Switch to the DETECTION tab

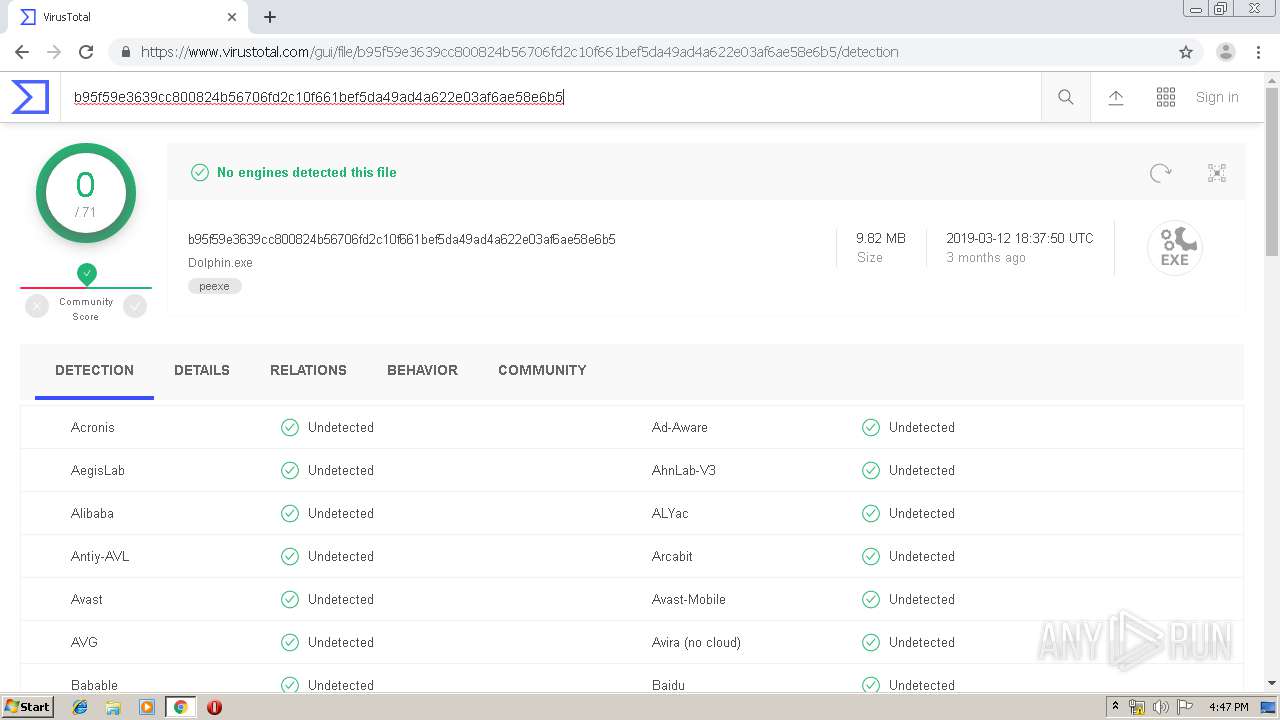[94, 370]
